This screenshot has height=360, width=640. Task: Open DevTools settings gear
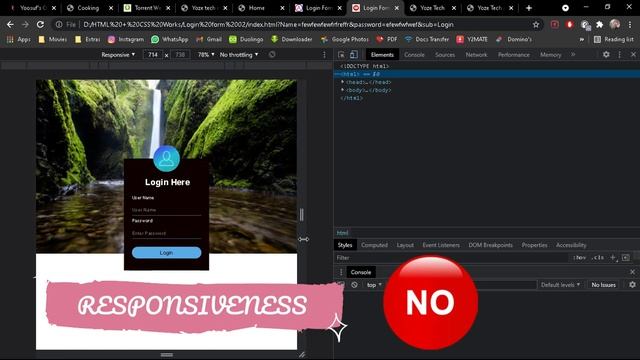click(606, 54)
